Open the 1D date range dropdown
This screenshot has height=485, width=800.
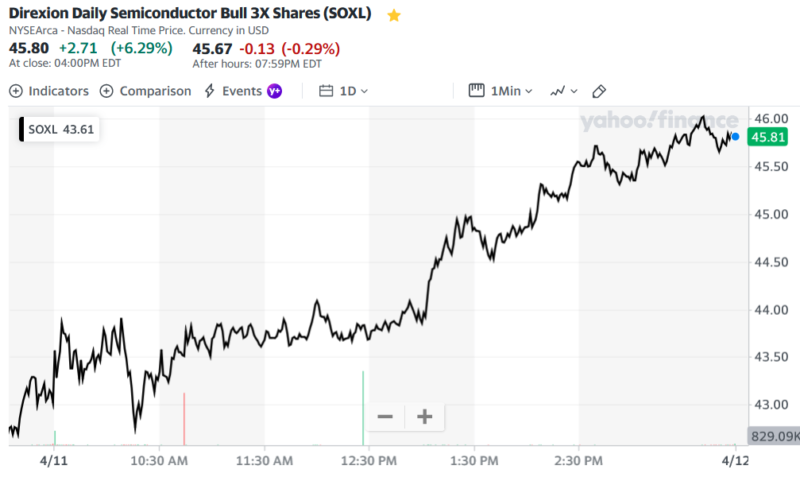[353, 91]
